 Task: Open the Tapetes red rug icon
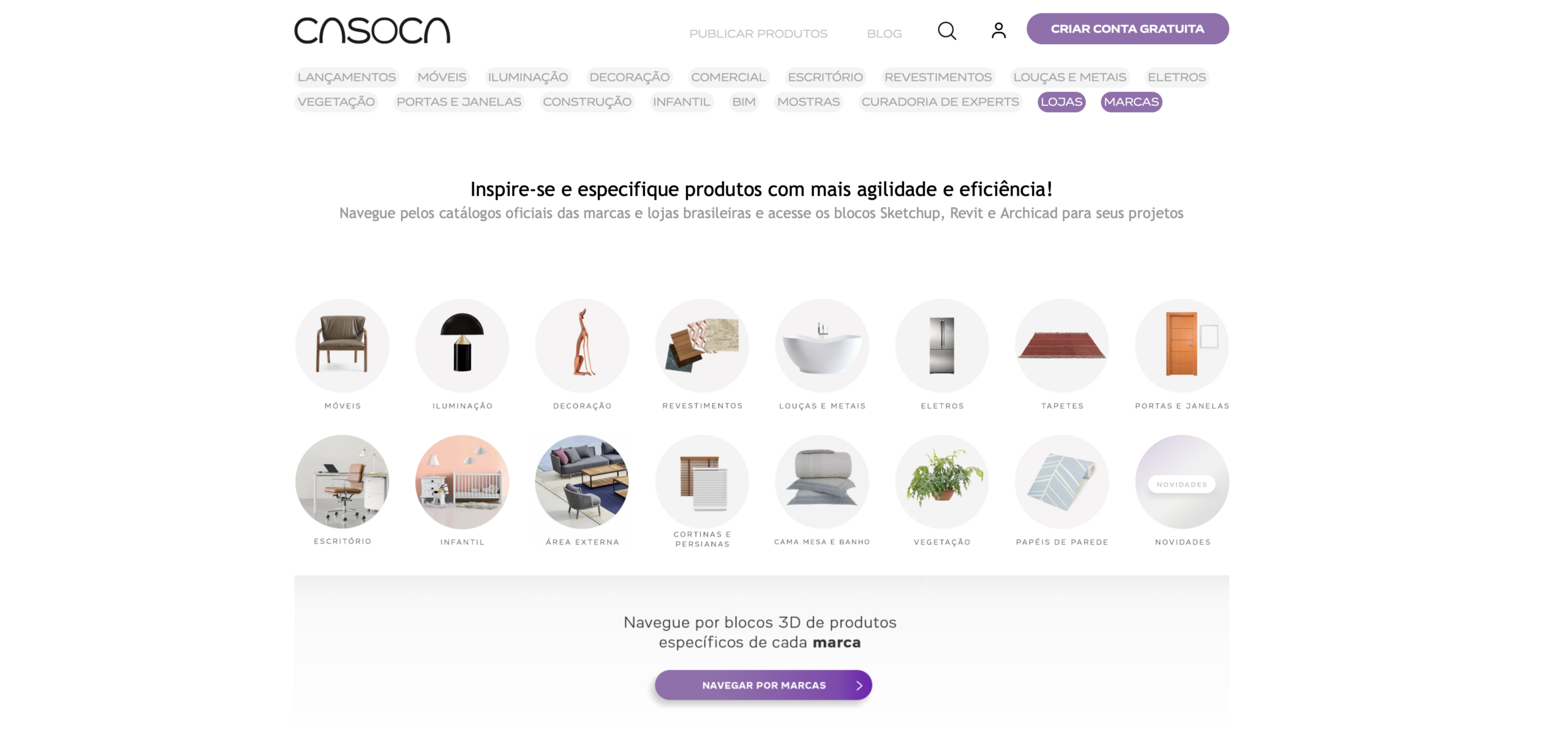[x=1062, y=346]
